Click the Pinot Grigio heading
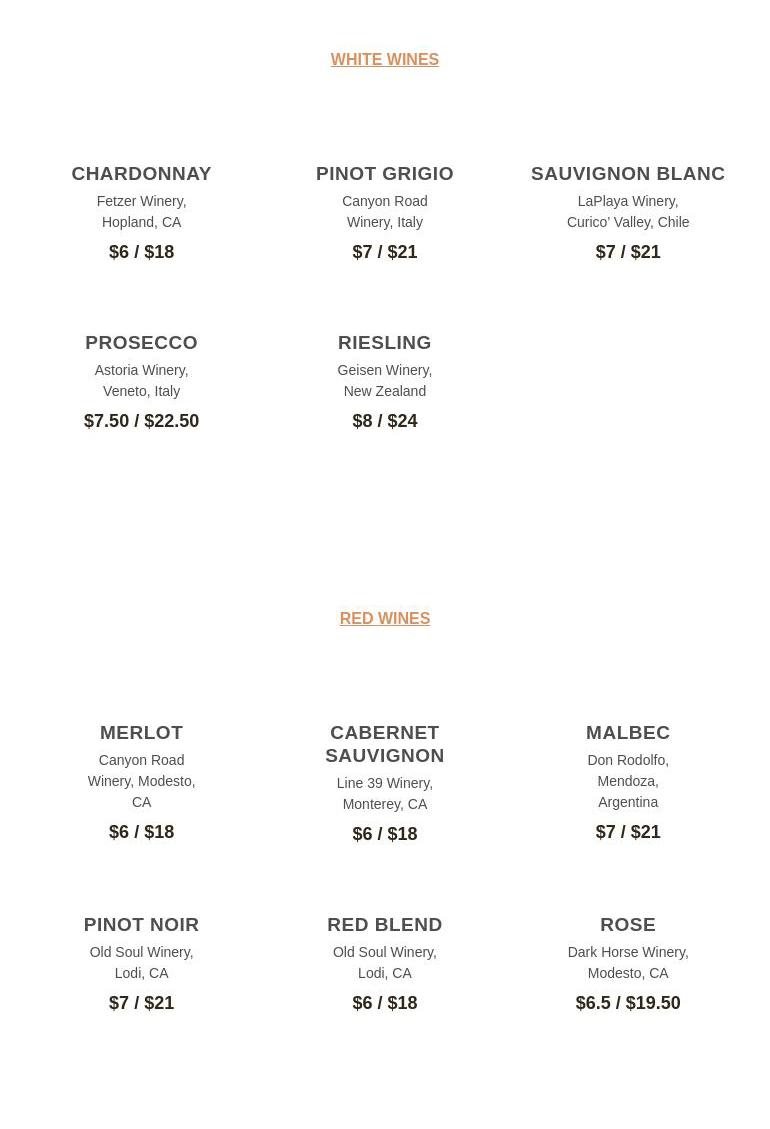The image size is (770, 1129). (384, 174)
